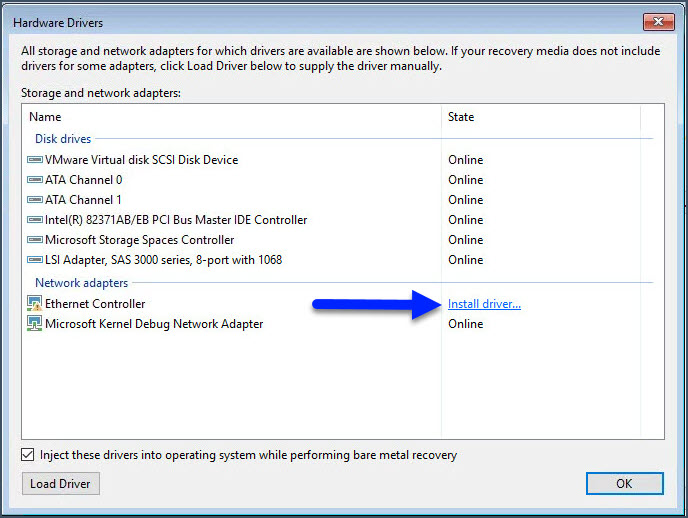The image size is (688, 518).
Task: Select the LSI Adapter SAS 3000 entry
Action: 163,260
